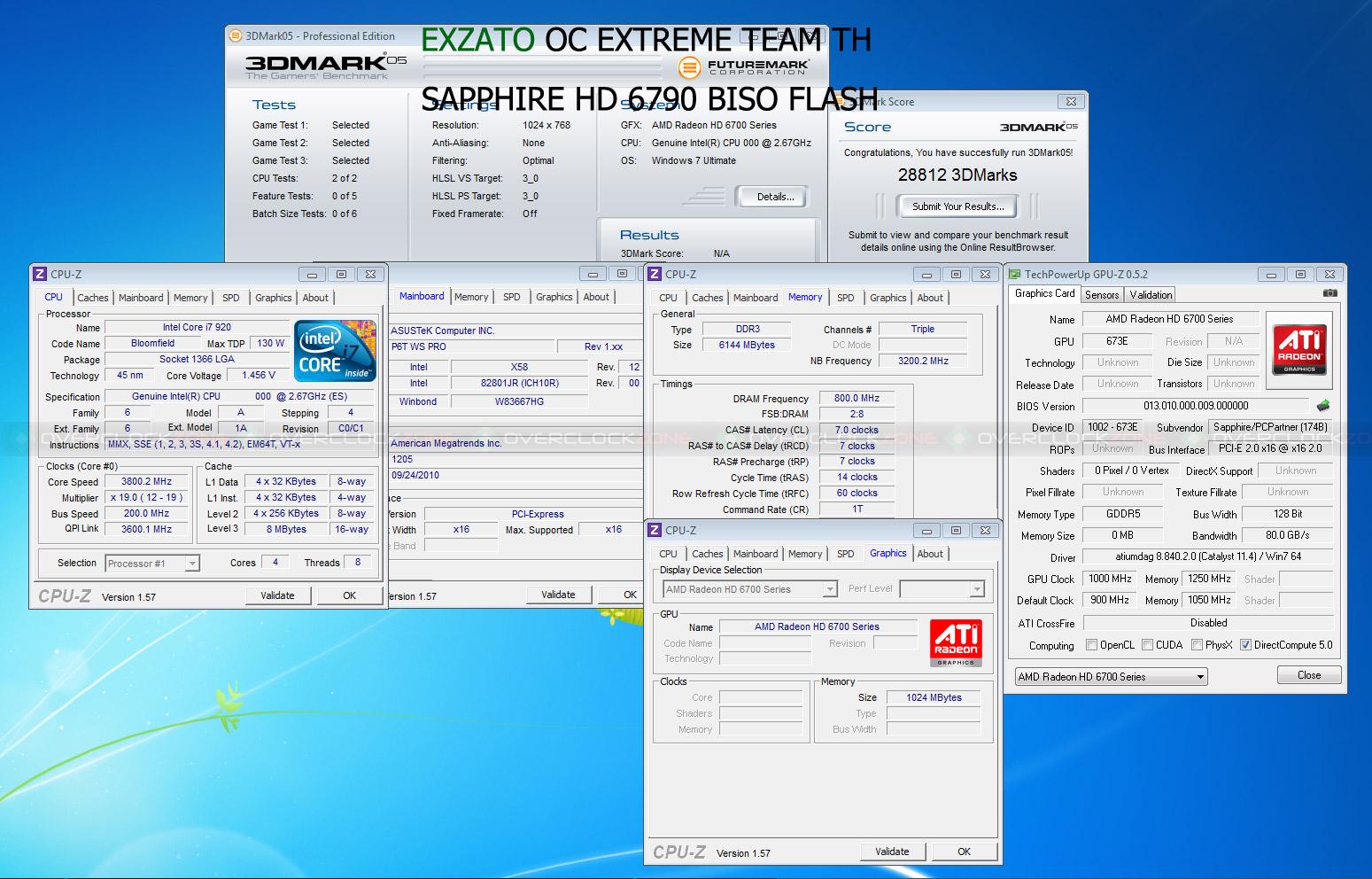Minimize the GPU-Z window
The height and width of the screenshot is (879, 1372).
1269,274
